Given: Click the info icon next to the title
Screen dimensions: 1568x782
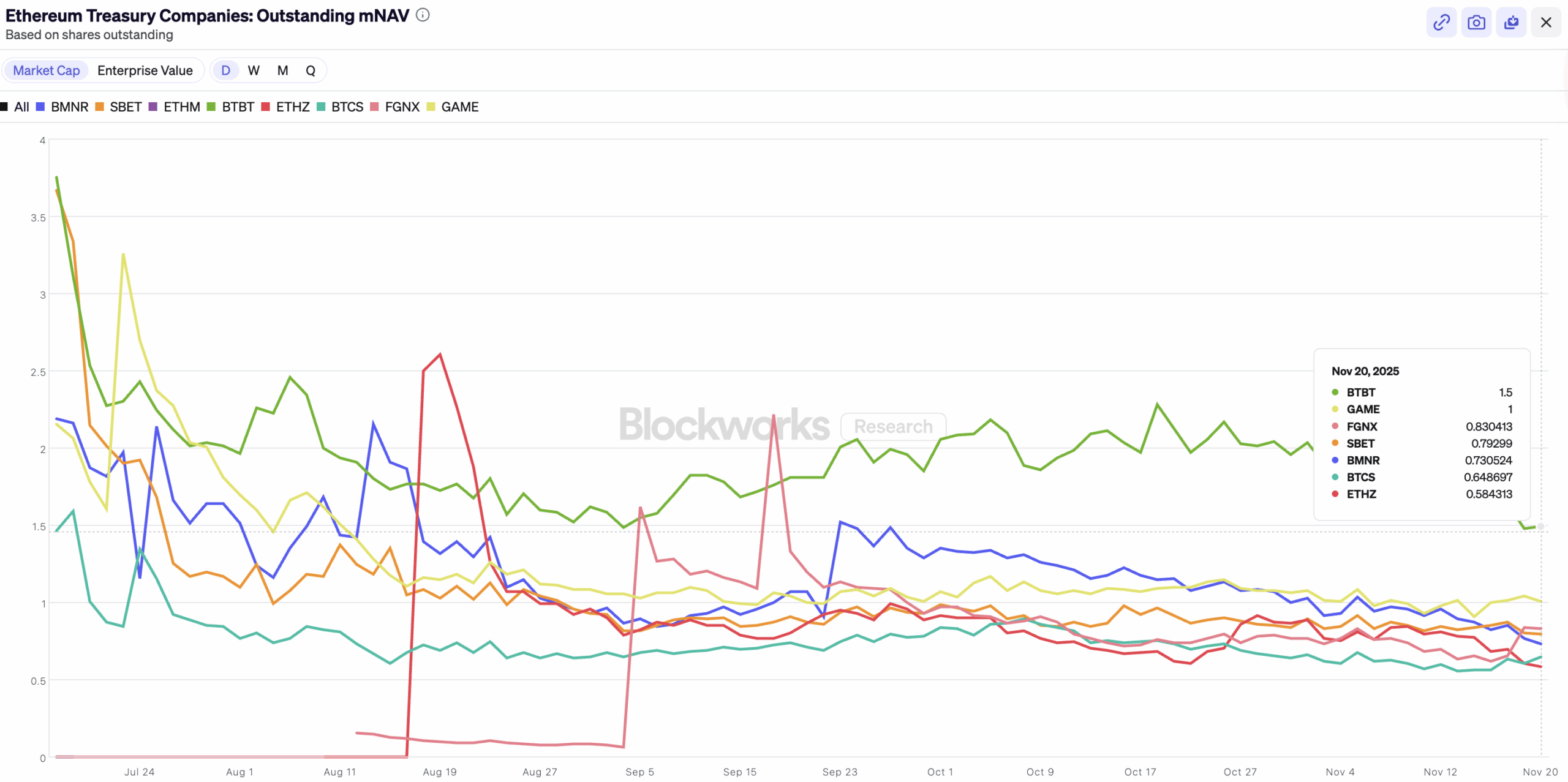Looking at the screenshot, I should click(x=422, y=15).
